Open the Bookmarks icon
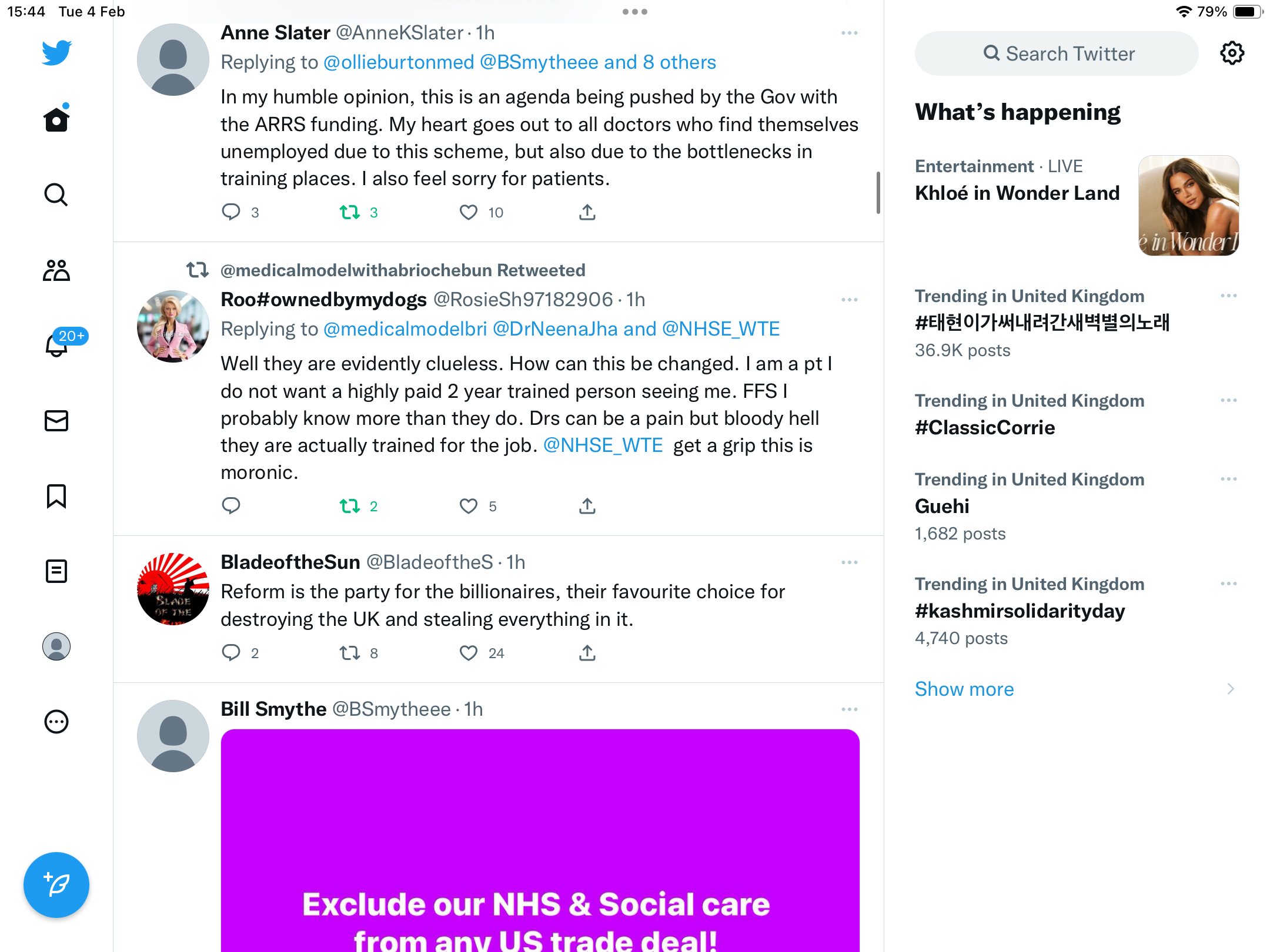Screen dimensions: 1270x952 [56, 497]
